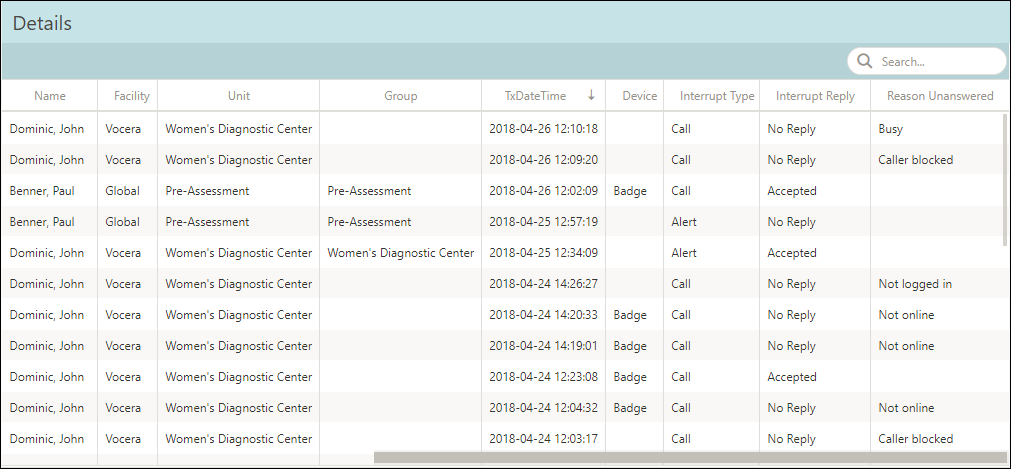Click the TxDateTime sort descending arrow
The image size is (1011, 469).
[x=591, y=95]
